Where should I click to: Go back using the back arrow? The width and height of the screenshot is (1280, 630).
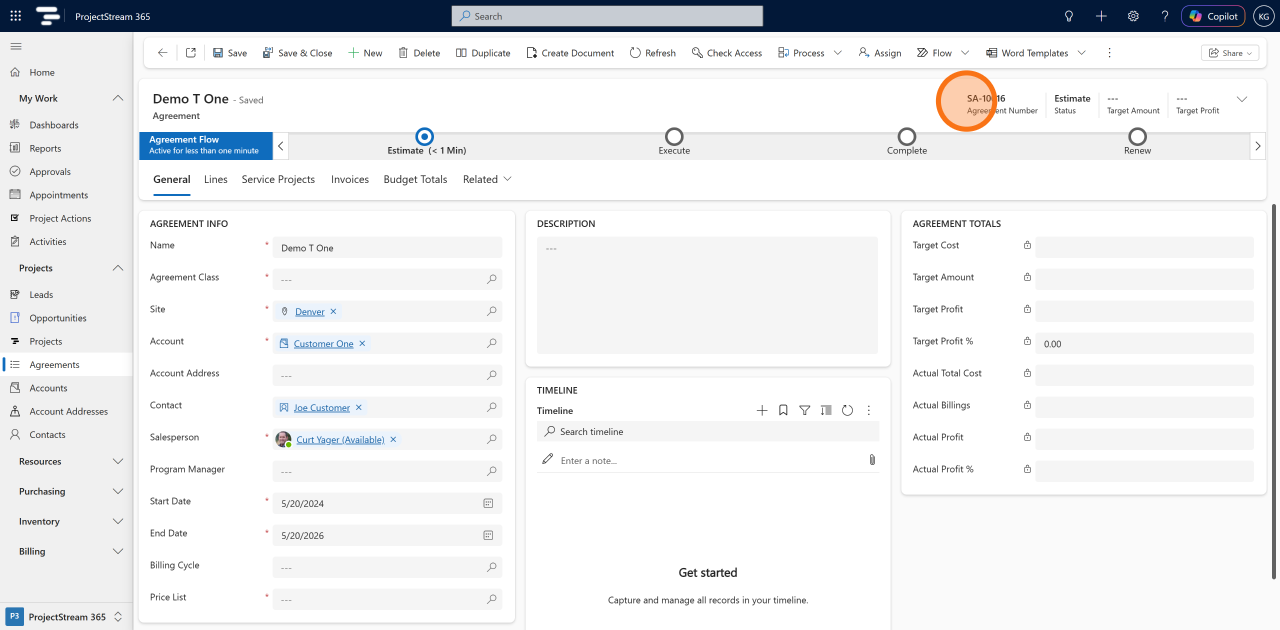pyautogui.click(x=163, y=53)
